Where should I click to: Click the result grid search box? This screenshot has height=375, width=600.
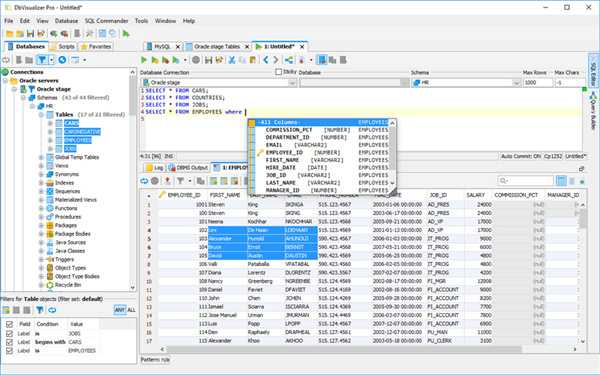[525, 181]
